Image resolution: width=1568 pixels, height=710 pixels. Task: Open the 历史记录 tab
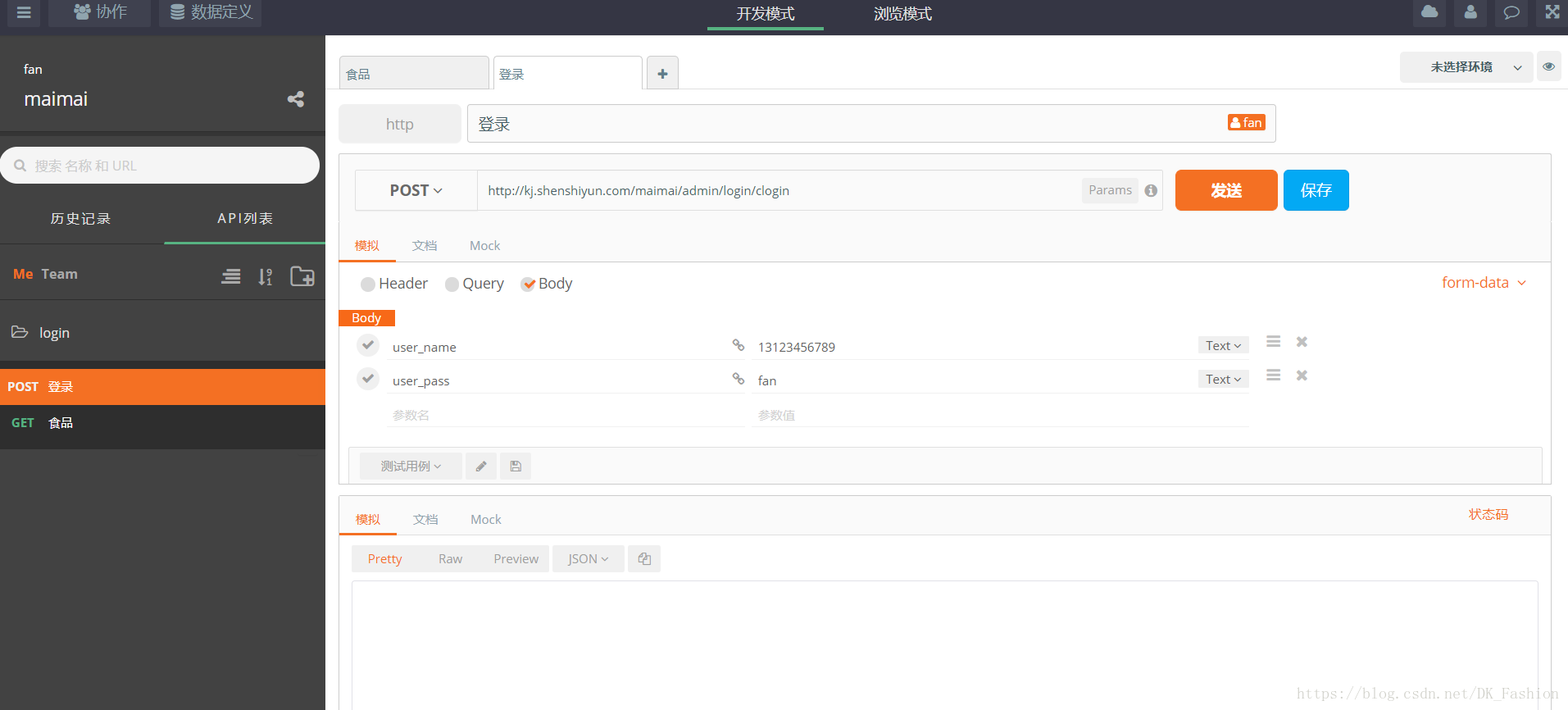pos(80,218)
